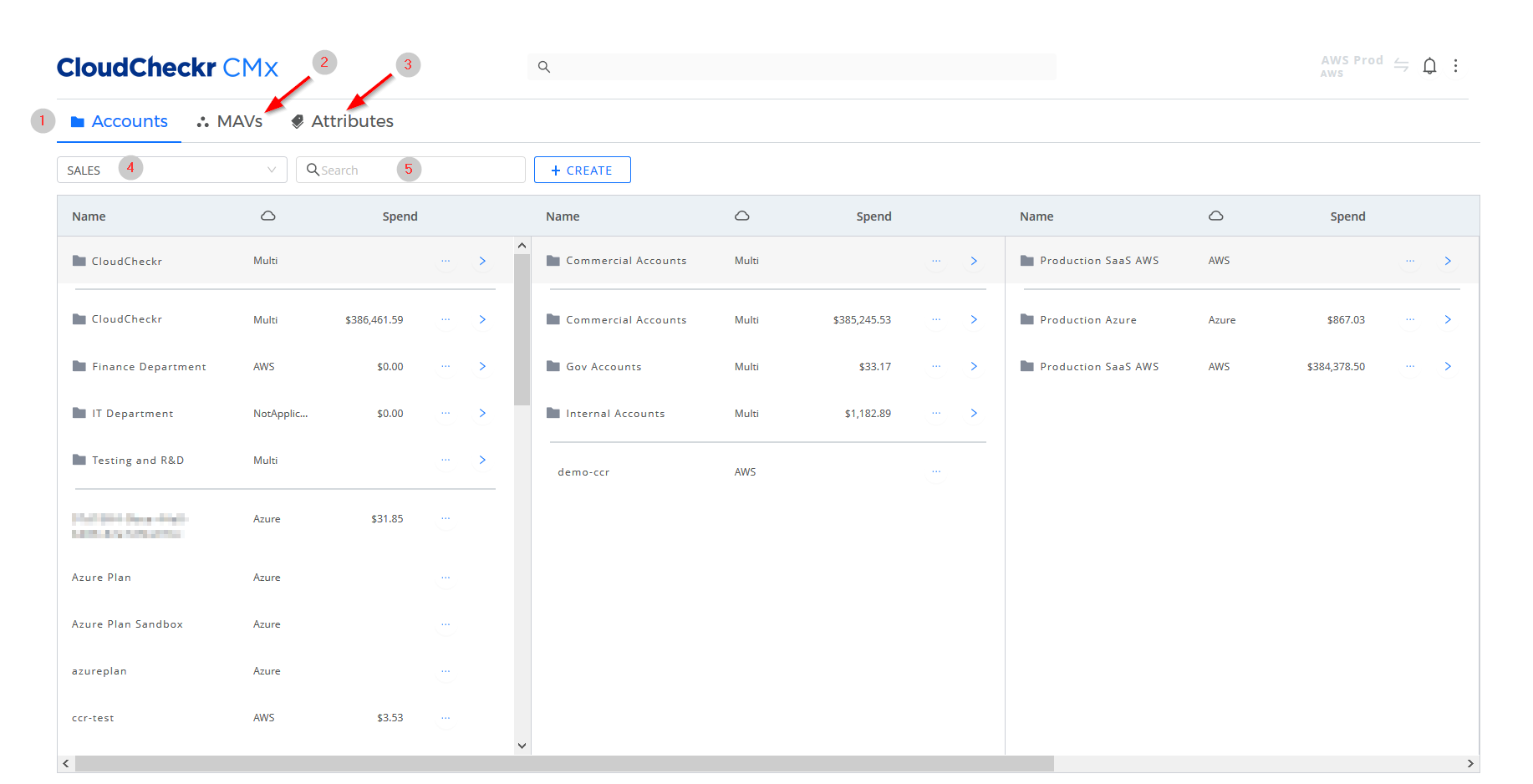1533x784 pixels.
Task: Open the vertical three-dot menu in header
Action: pos(1455,66)
